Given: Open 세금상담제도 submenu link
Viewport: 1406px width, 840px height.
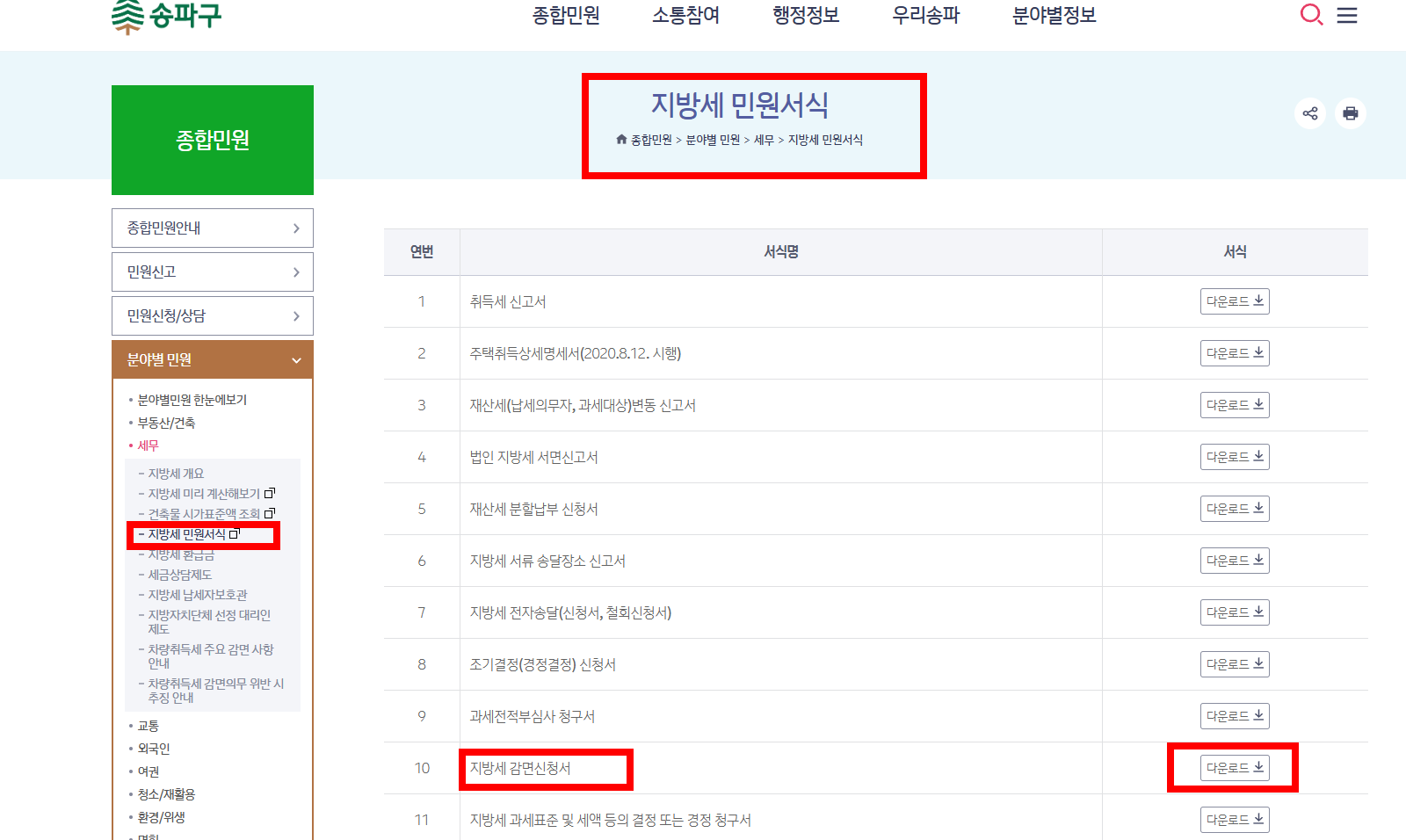Looking at the screenshot, I should [179, 575].
